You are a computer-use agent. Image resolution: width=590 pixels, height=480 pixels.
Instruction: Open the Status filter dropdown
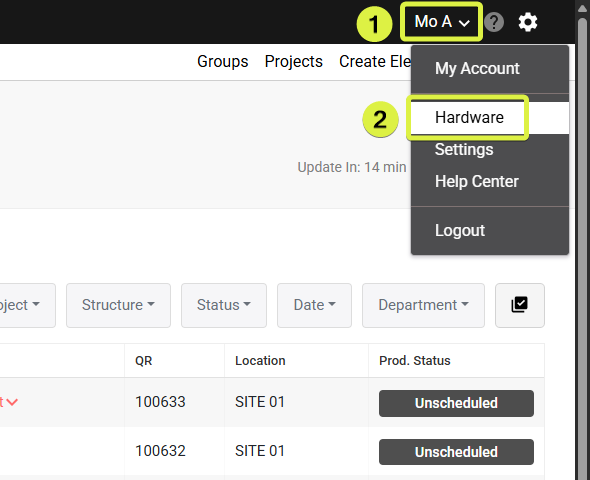click(224, 305)
